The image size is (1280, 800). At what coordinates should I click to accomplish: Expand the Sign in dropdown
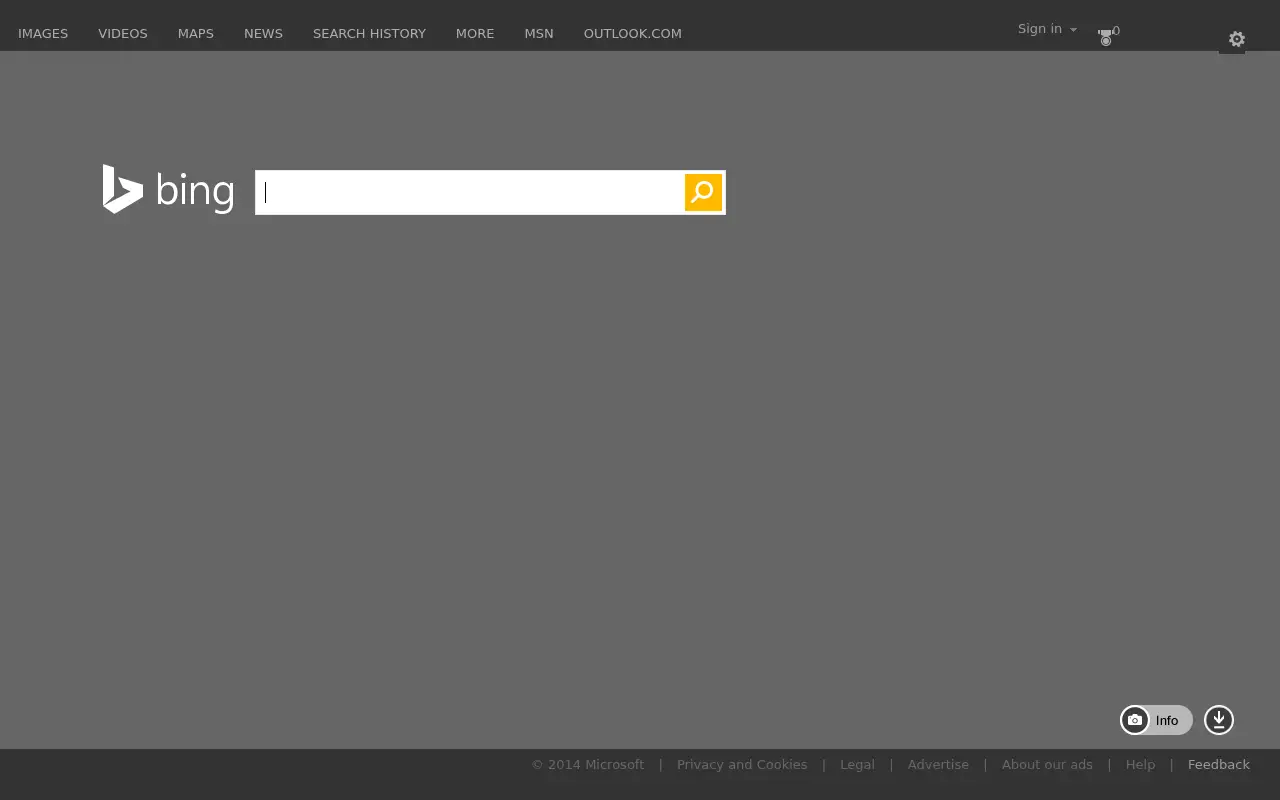tap(1047, 29)
